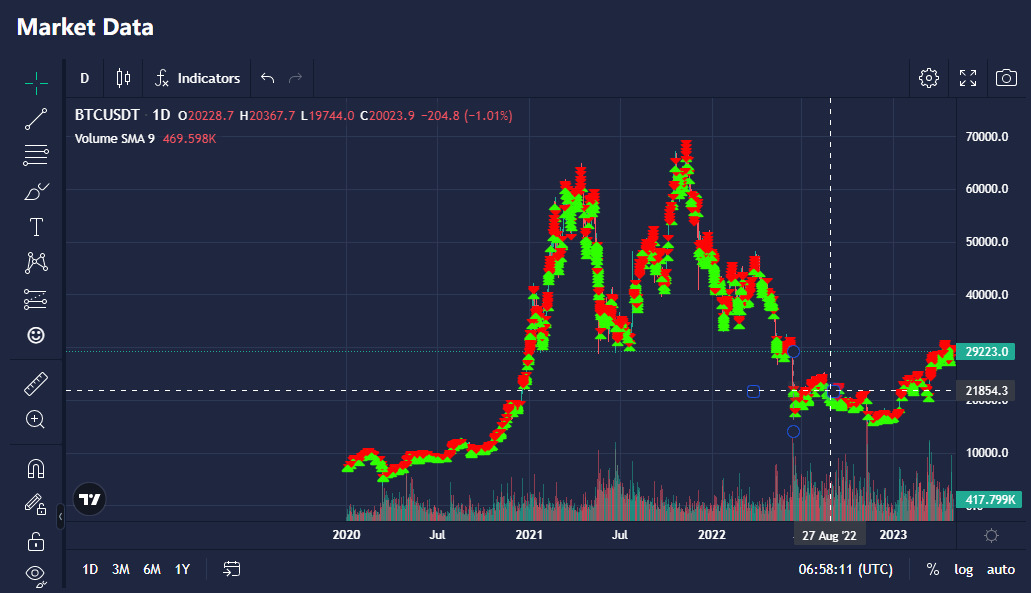Select the trend line drawing tool
Viewport: 1031px width, 593px height.
tap(36, 119)
